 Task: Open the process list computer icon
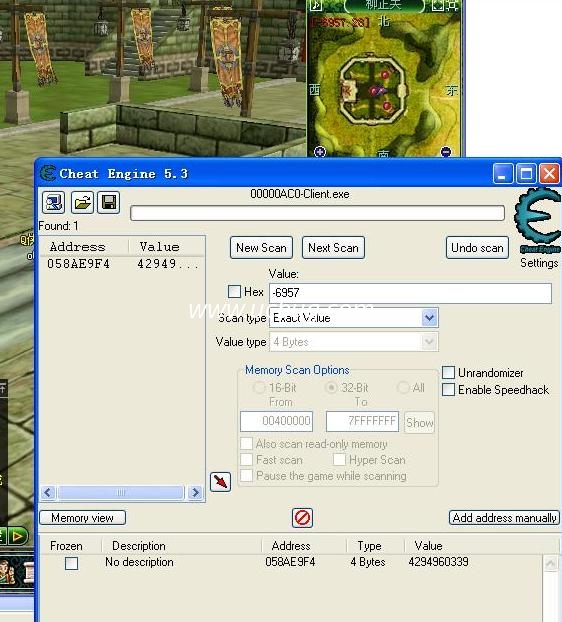54,202
